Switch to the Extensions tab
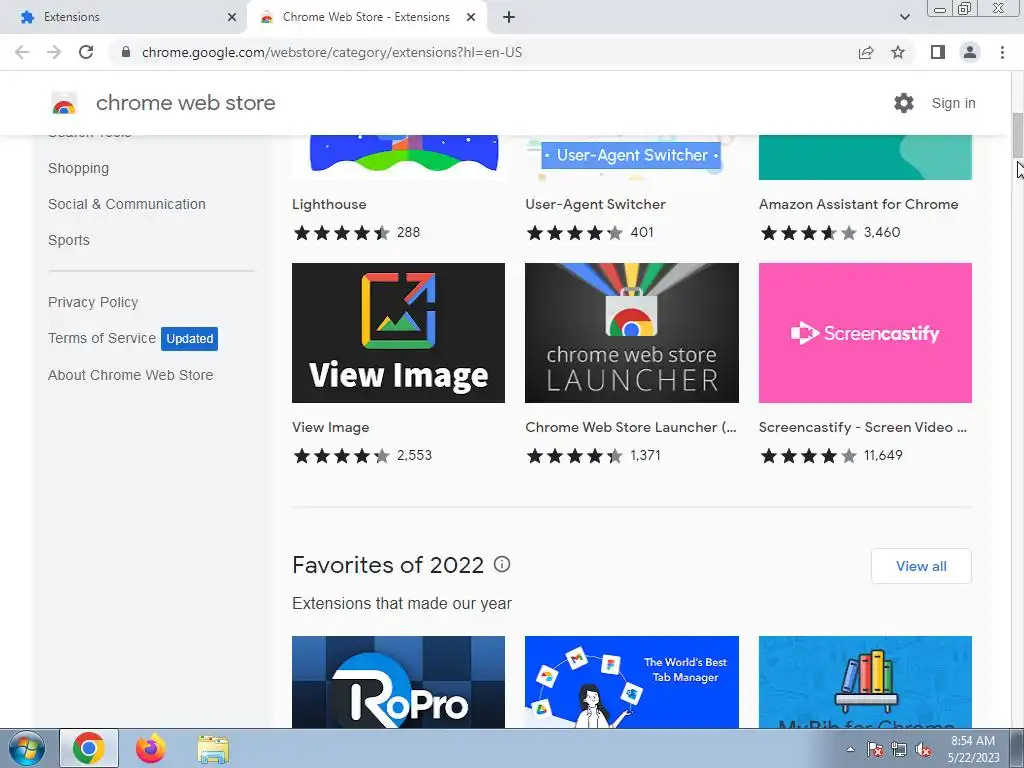This screenshot has width=1024, height=768. point(124,17)
